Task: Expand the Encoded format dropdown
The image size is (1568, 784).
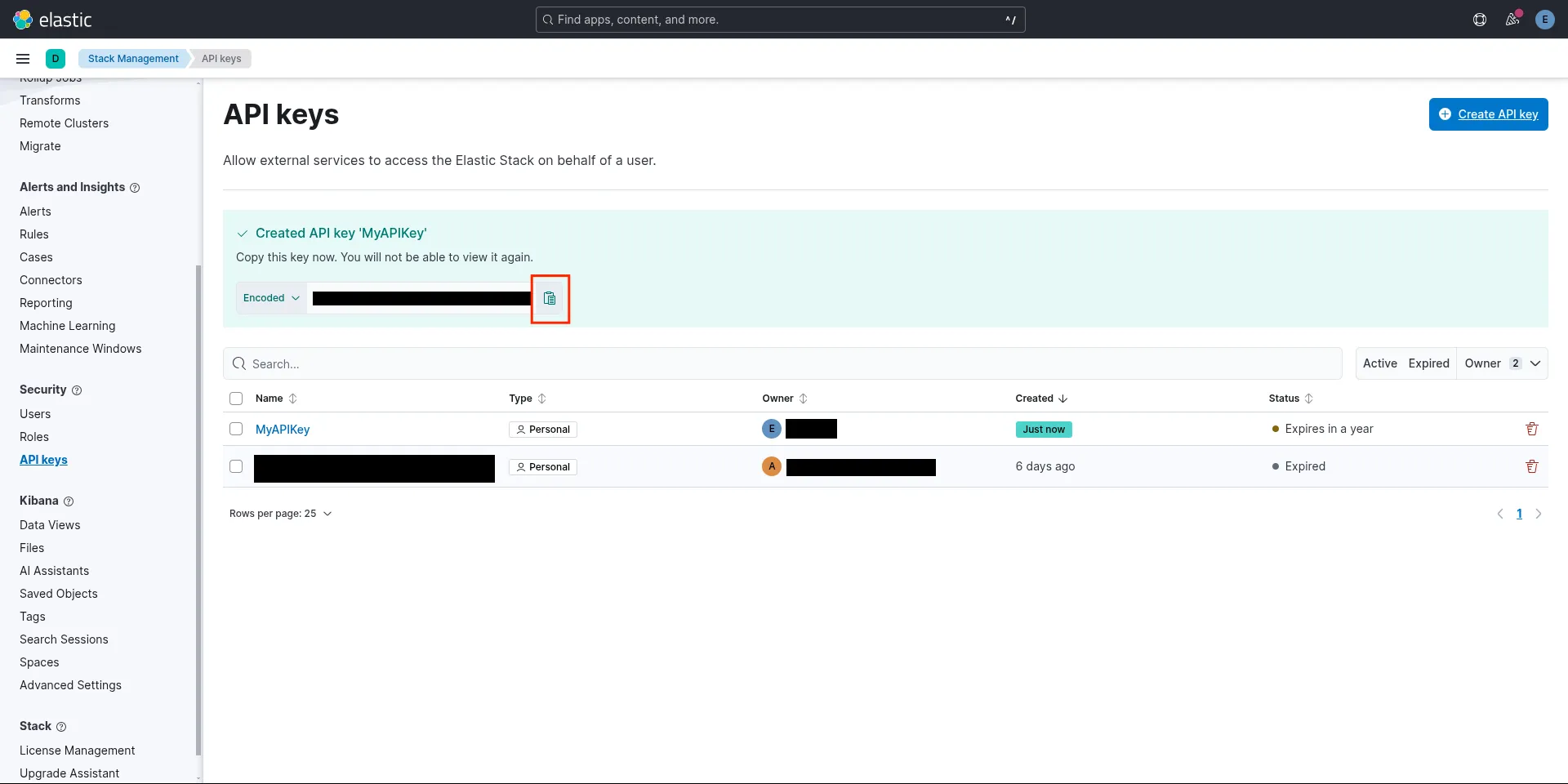Action: pos(271,299)
